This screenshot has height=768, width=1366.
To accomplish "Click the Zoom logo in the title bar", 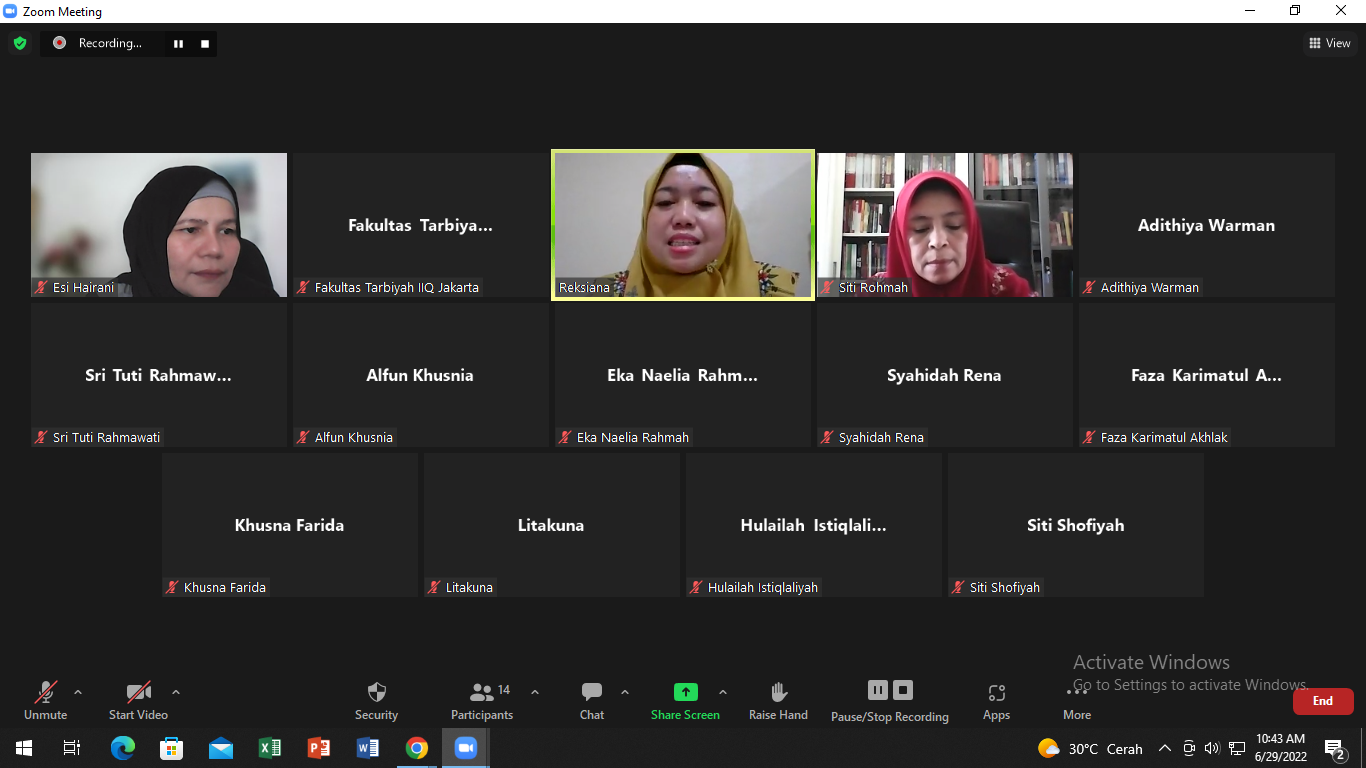I will (x=11, y=11).
